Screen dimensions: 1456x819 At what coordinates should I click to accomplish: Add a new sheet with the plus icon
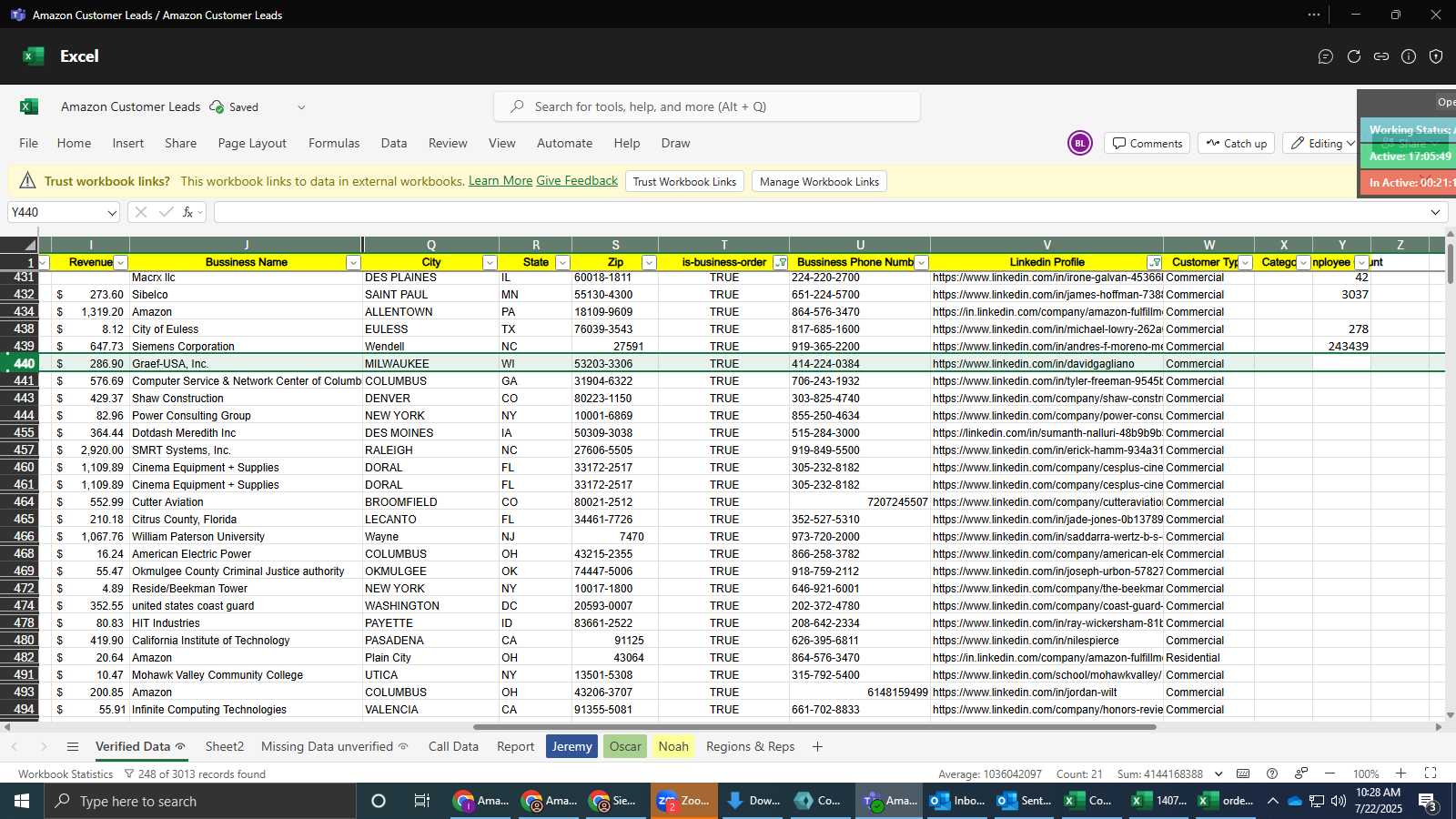click(817, 746)
